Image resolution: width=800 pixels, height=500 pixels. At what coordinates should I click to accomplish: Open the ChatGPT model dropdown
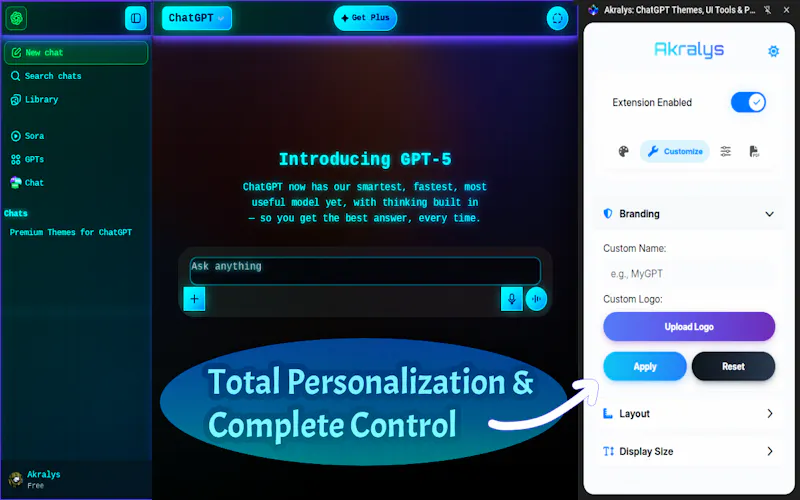pos(196,18)
